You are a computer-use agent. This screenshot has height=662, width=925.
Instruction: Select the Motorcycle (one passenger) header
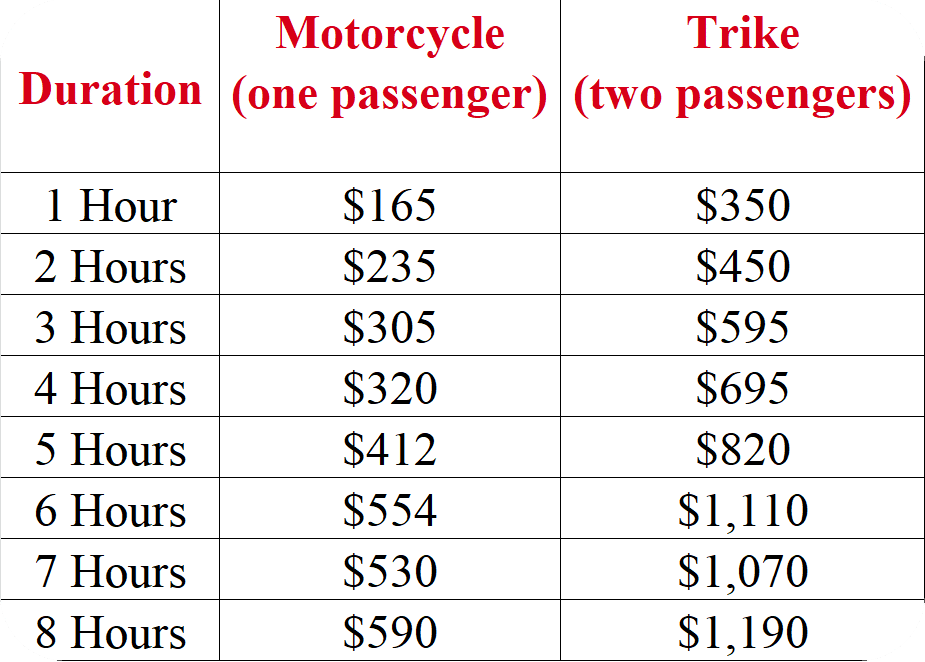tap(390, 65)
